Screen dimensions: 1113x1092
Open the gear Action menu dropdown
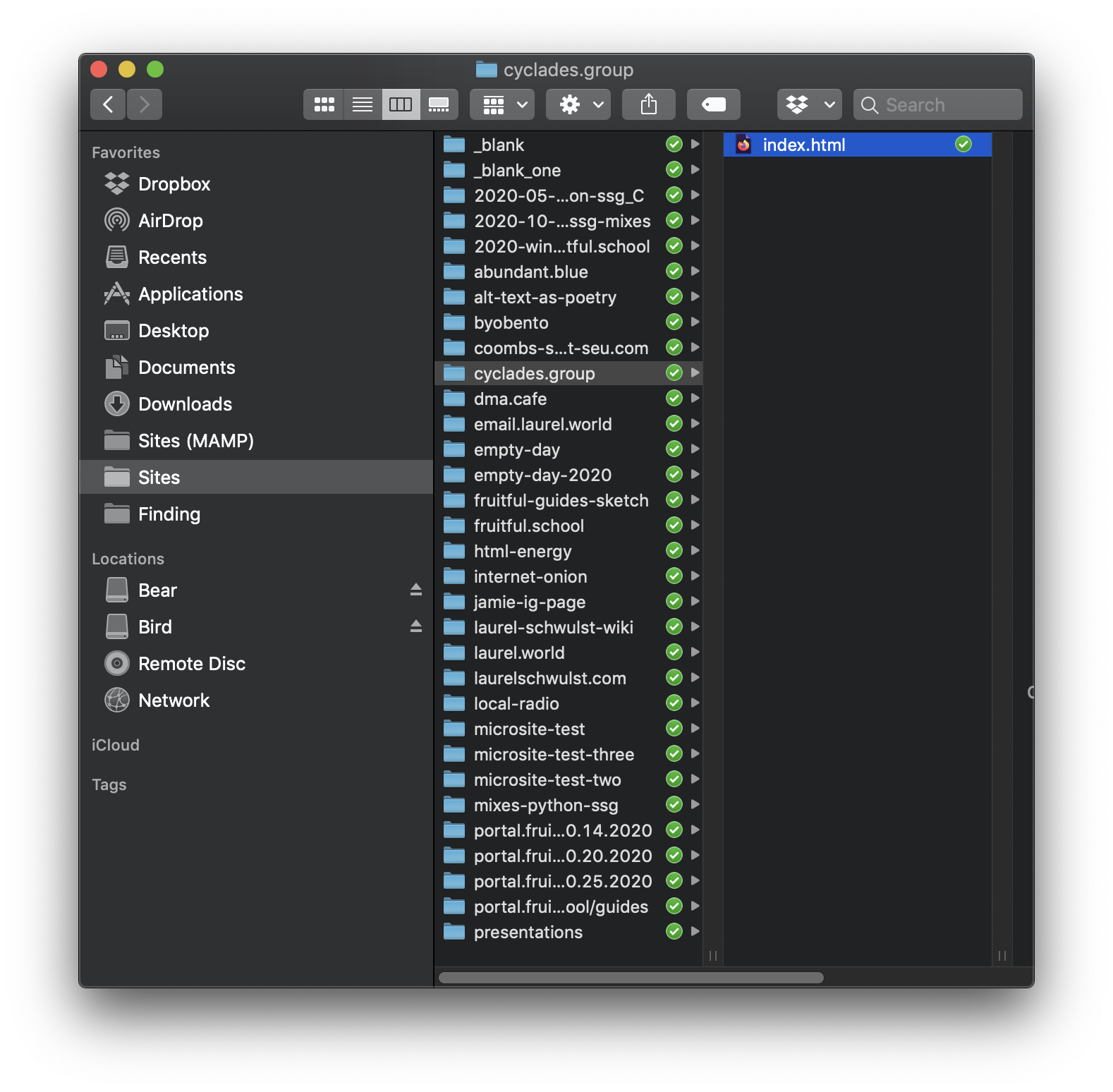click(x=578, y=104)
